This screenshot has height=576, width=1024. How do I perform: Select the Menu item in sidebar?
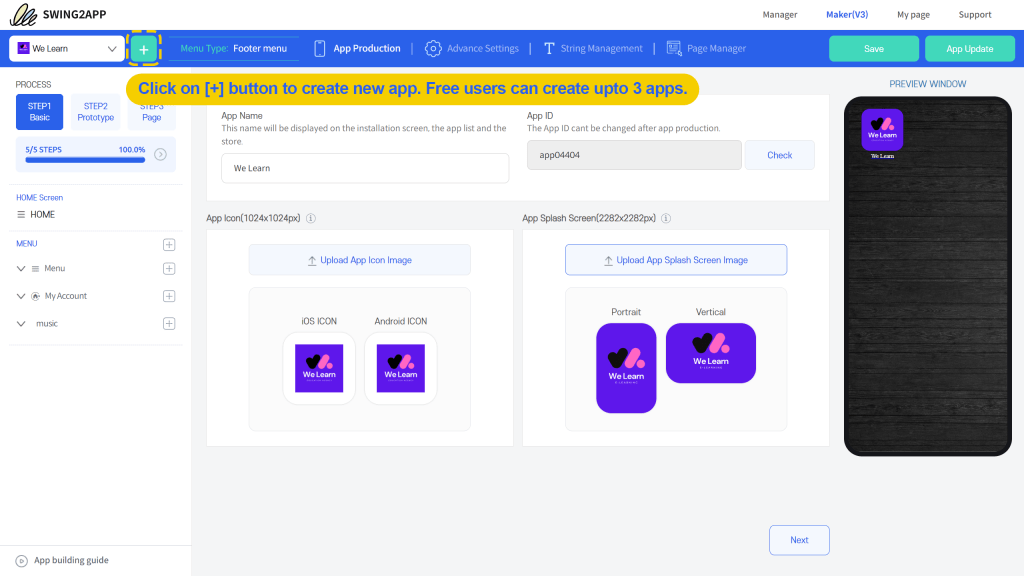coord(55,268)
